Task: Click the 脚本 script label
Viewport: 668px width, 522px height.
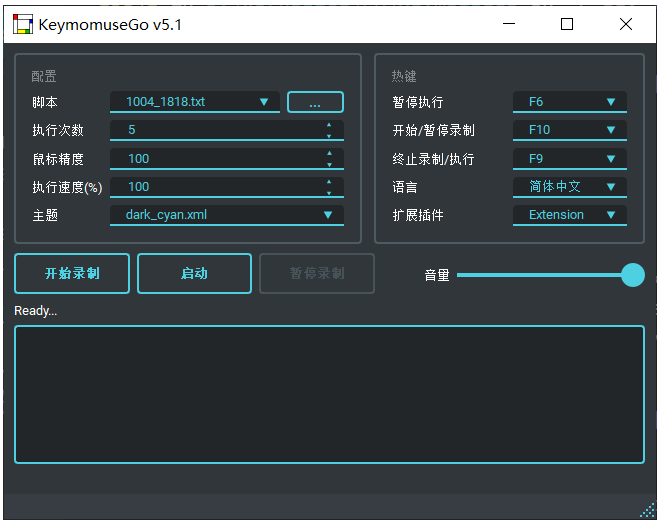Action: [45, 102]
